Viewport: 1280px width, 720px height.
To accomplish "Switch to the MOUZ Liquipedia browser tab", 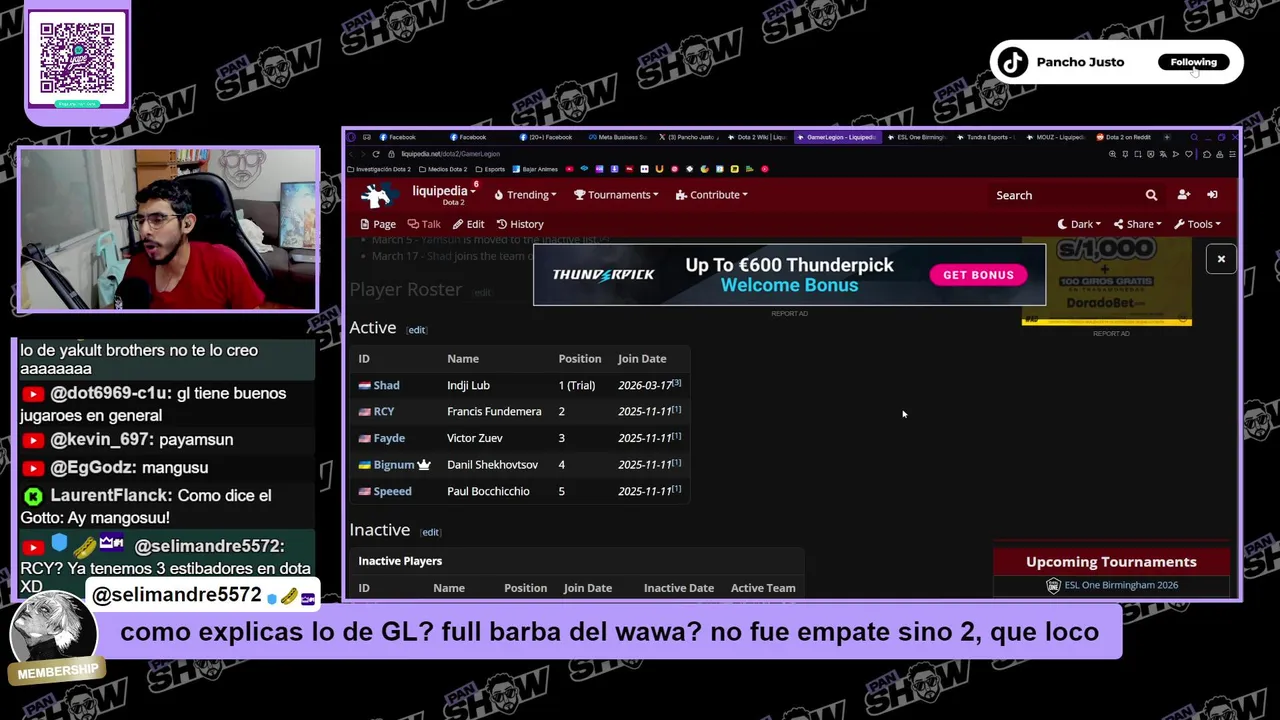I will point(1055,137).
